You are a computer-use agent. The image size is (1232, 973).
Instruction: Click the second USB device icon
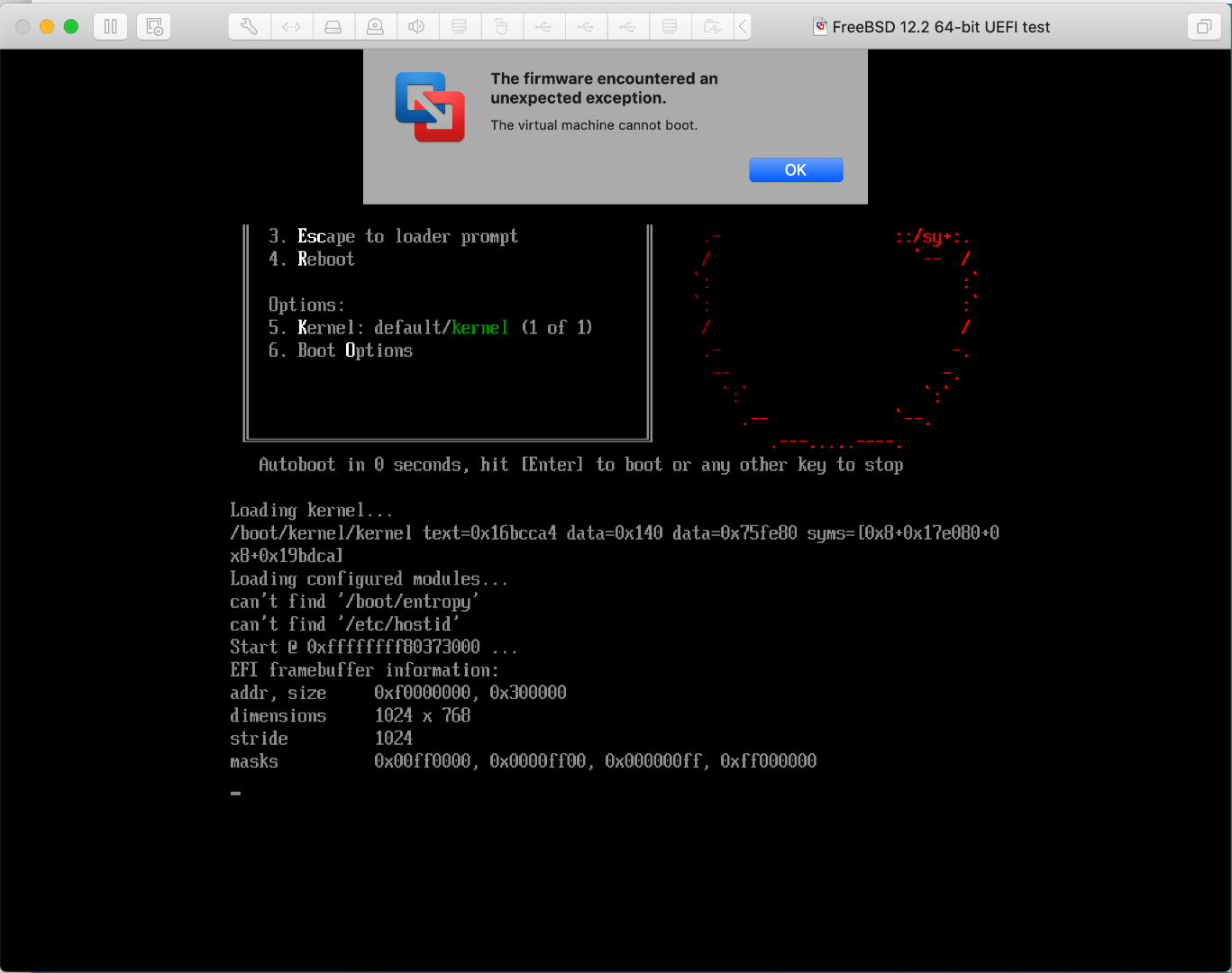coord(586,26)
